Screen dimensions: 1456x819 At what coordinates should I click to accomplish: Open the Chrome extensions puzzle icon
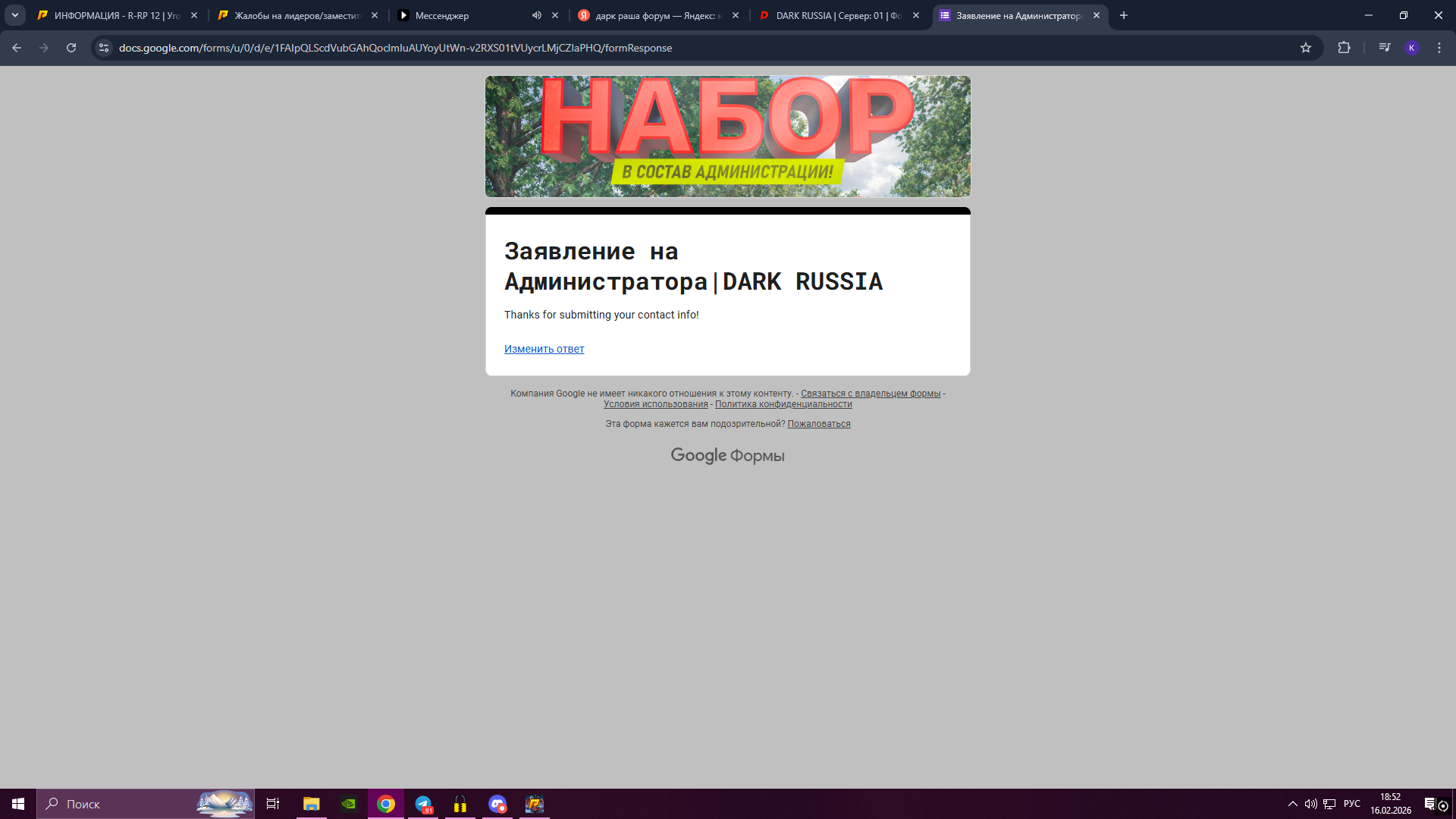tap(1344, 48)
